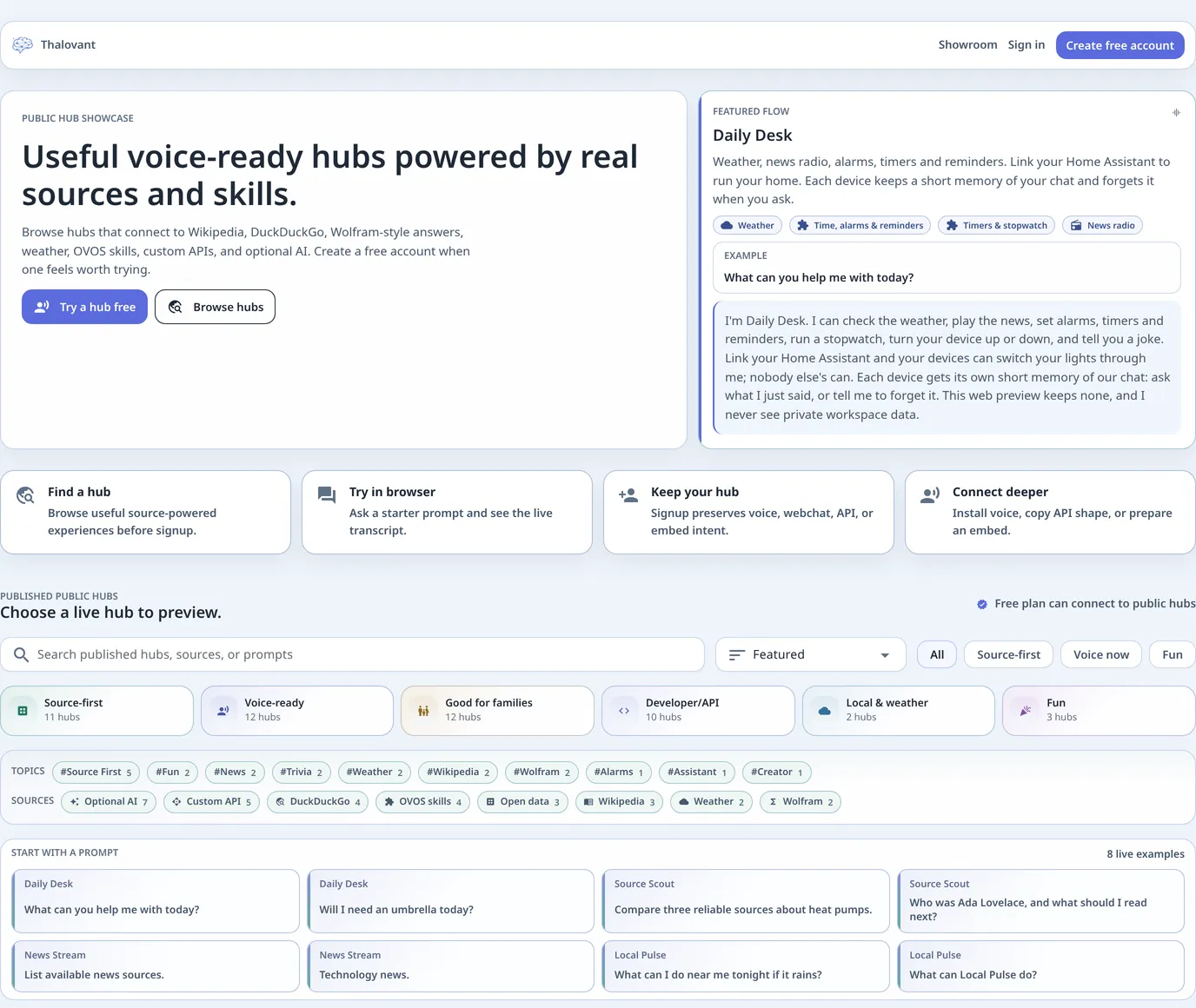
Task: Toggle the #Source First topic chip
Action: coord(96,773)
